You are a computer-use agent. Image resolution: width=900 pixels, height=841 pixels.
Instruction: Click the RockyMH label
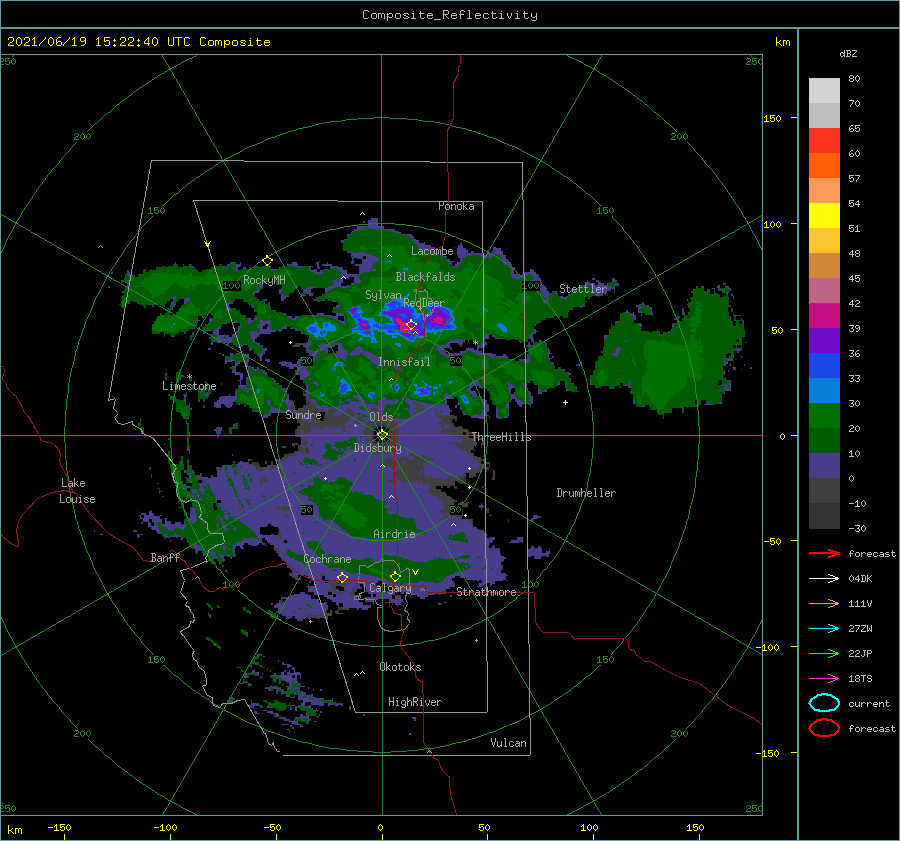coord(264,280)
